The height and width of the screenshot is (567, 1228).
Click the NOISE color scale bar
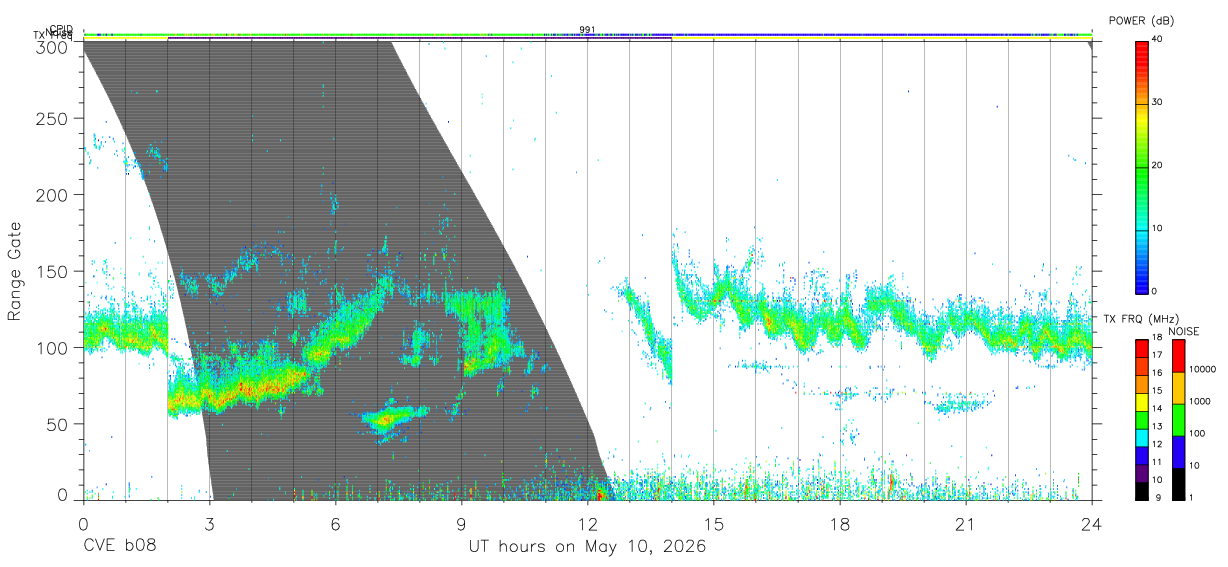pos(1178,419)
